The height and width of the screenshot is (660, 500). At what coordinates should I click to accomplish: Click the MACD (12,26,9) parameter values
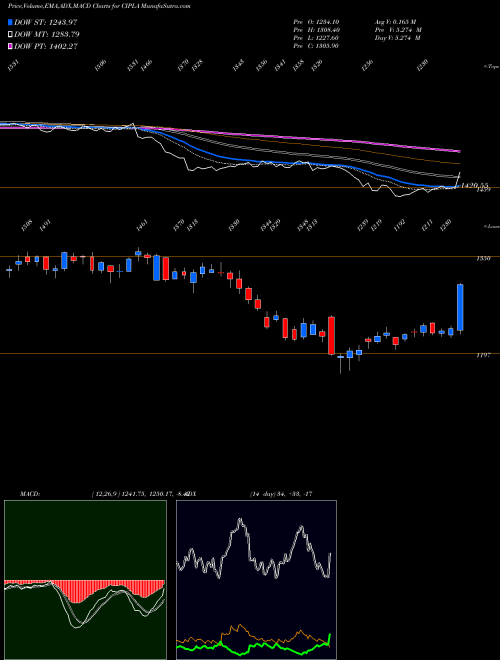pyautogui.click(x=139, y=494)
